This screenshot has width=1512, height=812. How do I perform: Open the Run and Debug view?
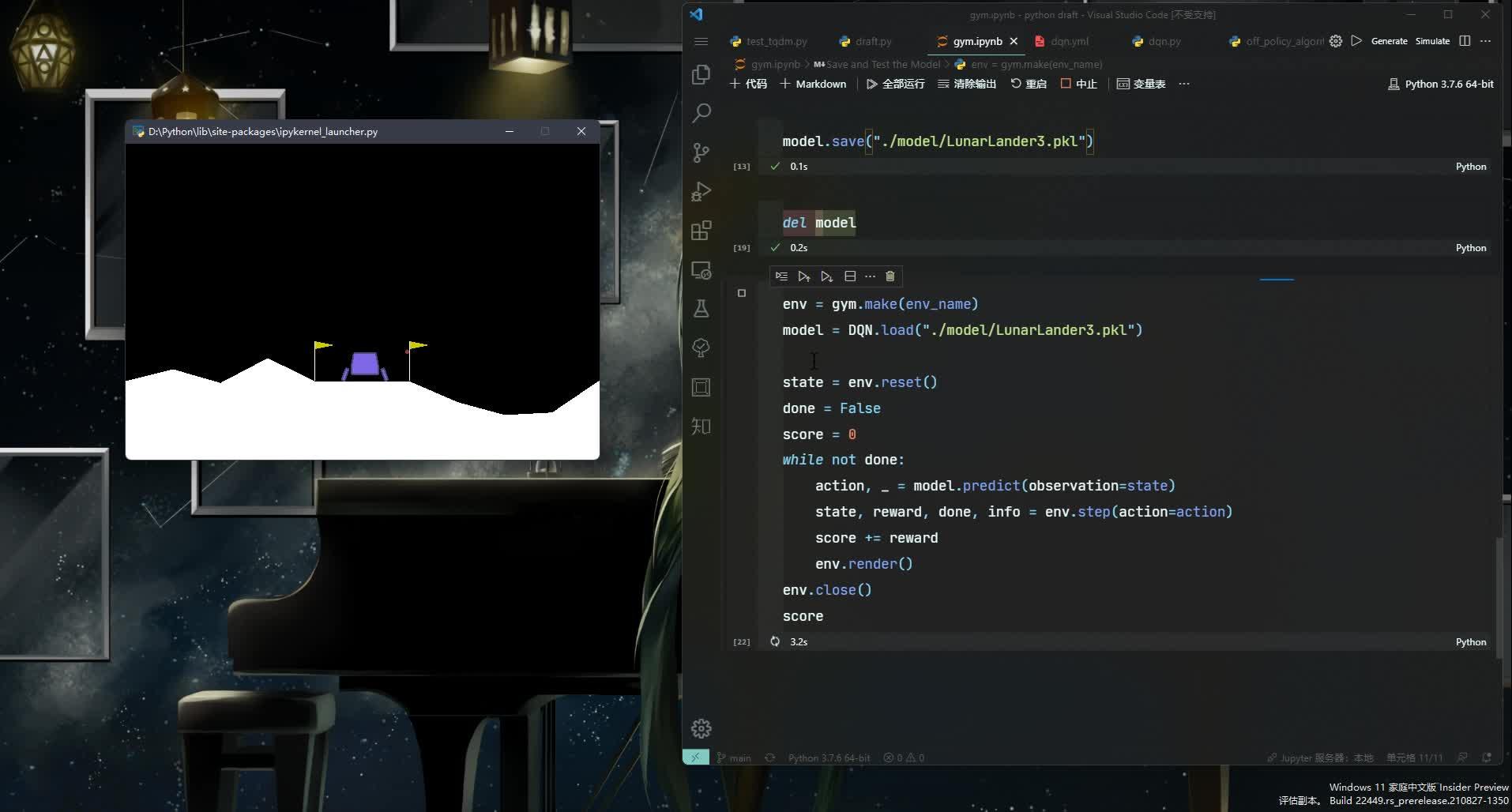click(x=701, y=192)
